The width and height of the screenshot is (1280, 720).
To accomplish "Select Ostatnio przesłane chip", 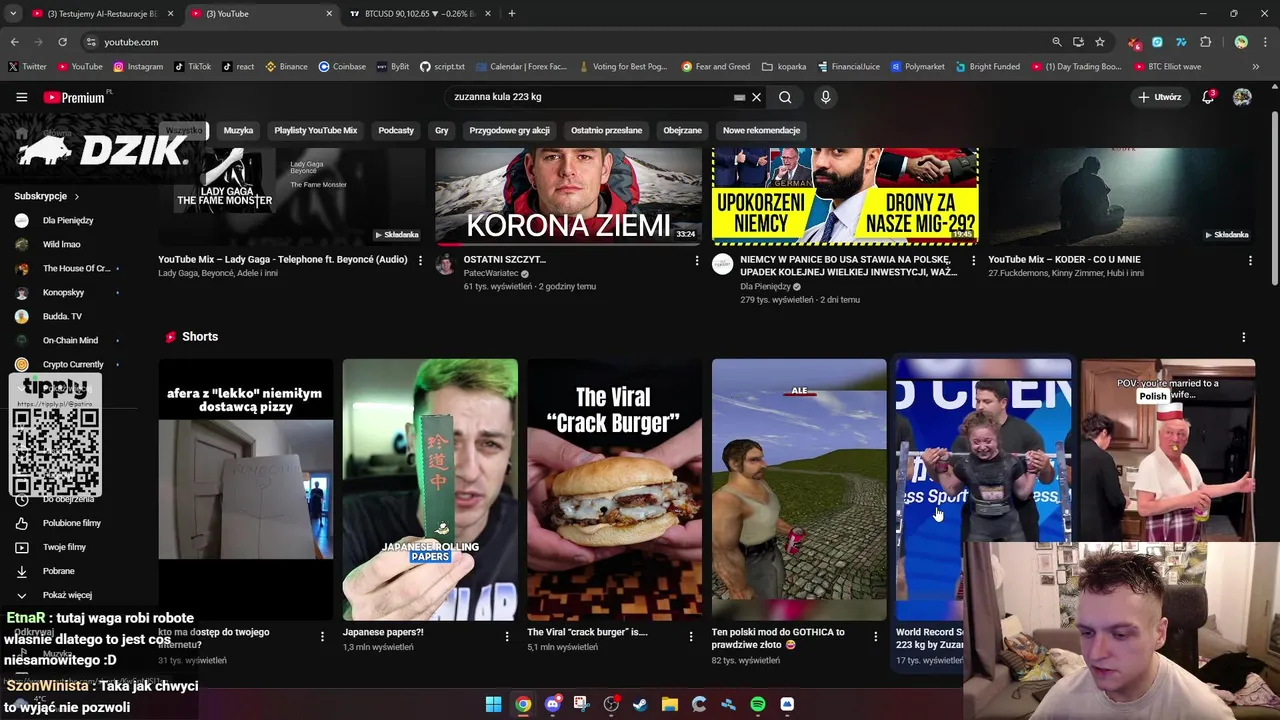I will pos(606,130).
